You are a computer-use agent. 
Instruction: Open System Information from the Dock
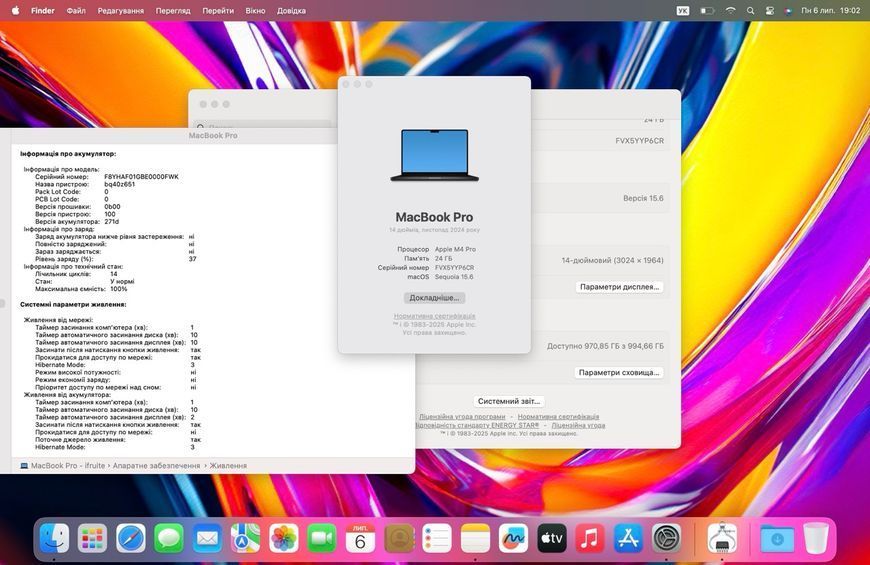click(x=722, y=538)
